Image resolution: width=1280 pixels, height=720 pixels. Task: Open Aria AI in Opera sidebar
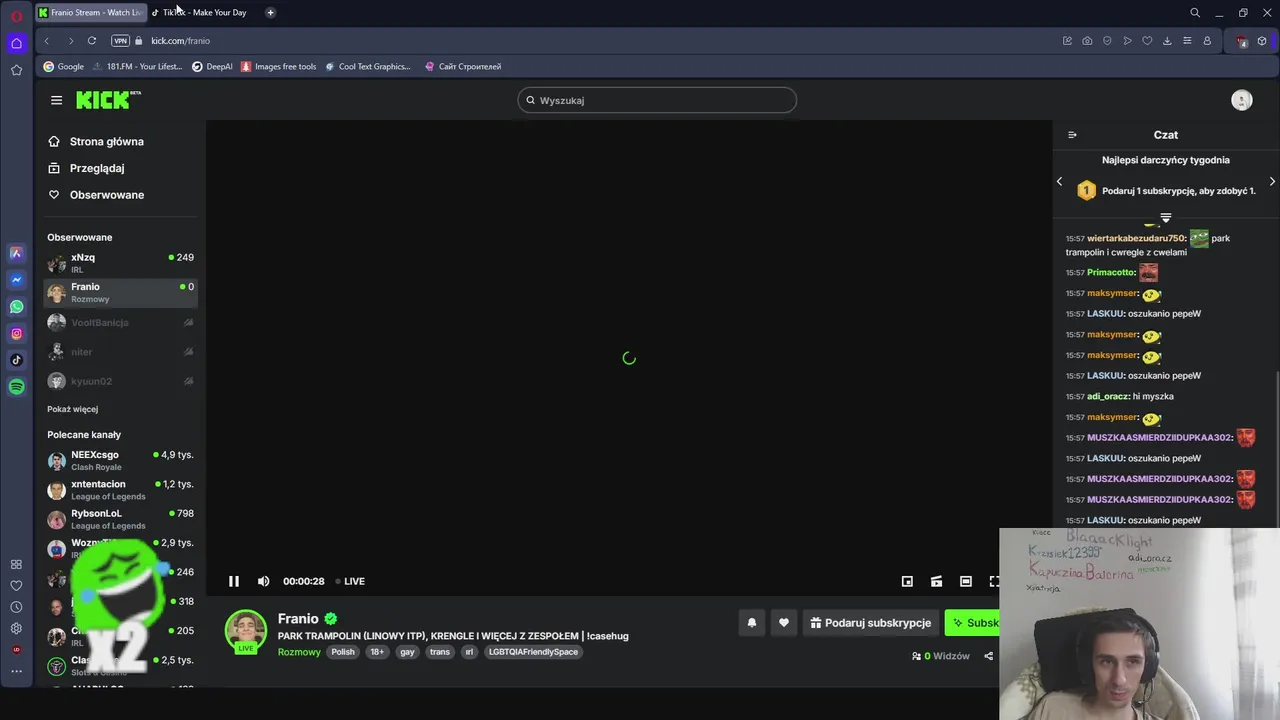(x=16, y=254)
